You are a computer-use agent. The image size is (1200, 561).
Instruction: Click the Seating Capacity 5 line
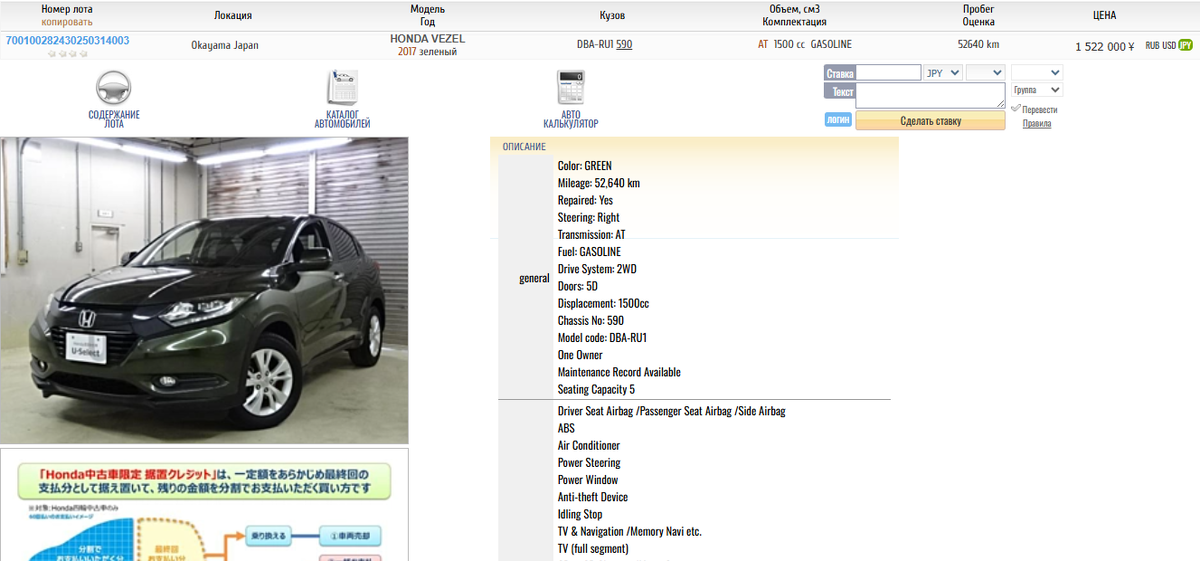[596, 389]
